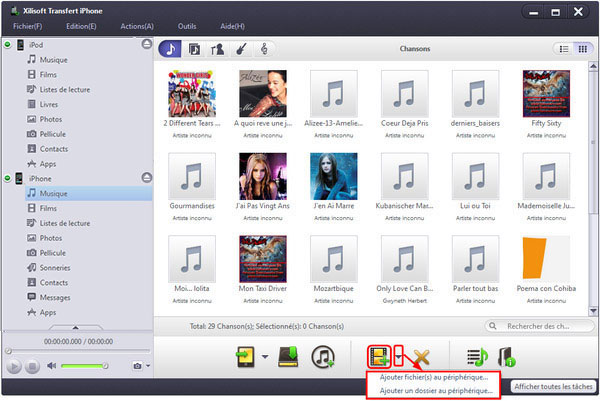This screenshot has width=600, height=401.
Task: Open the Outils menu
Action: pyautogui.click(x=187, y=26)
